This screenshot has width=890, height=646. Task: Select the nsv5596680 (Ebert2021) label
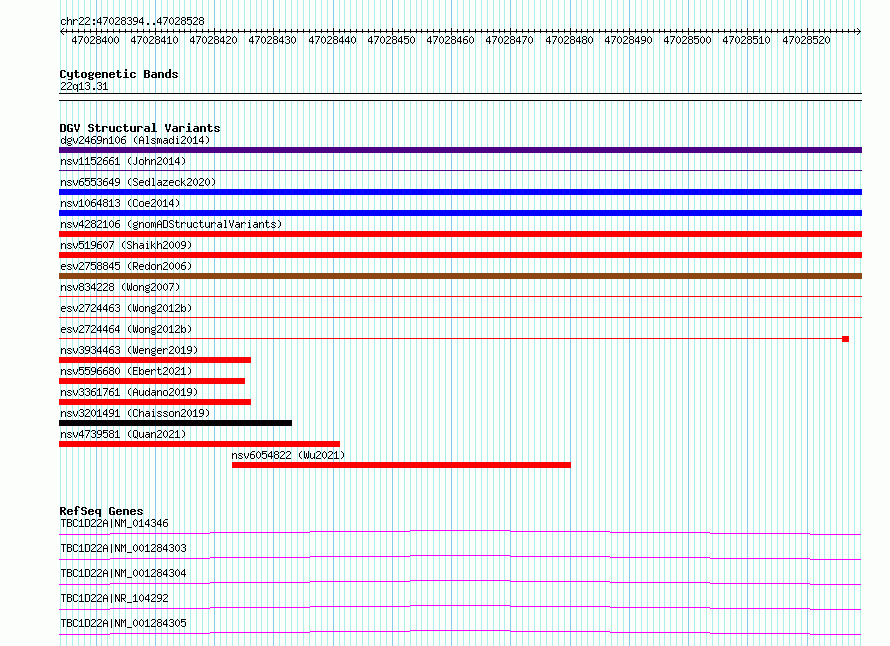(126, 371)
